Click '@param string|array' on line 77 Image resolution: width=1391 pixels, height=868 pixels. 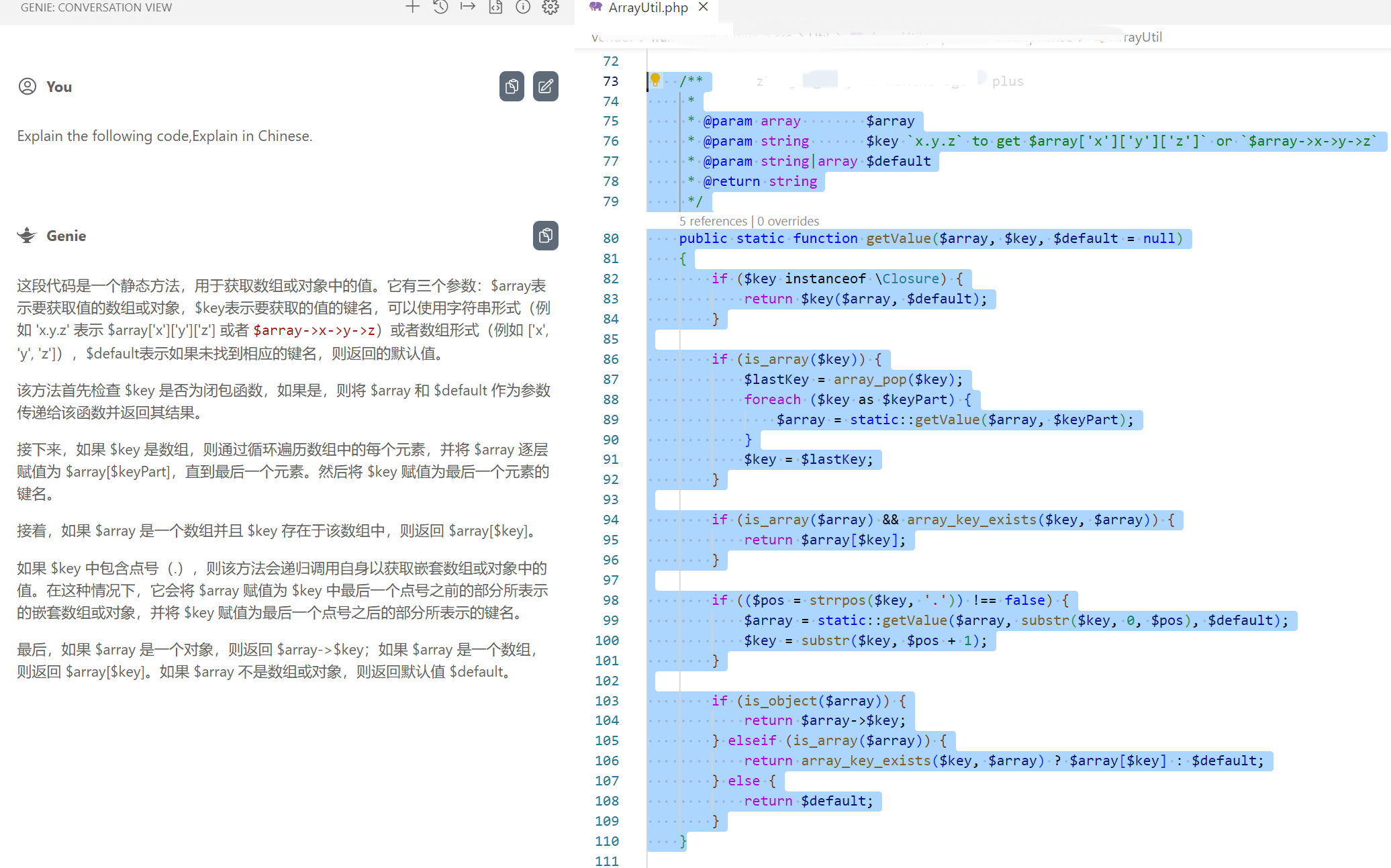(780, 161)
